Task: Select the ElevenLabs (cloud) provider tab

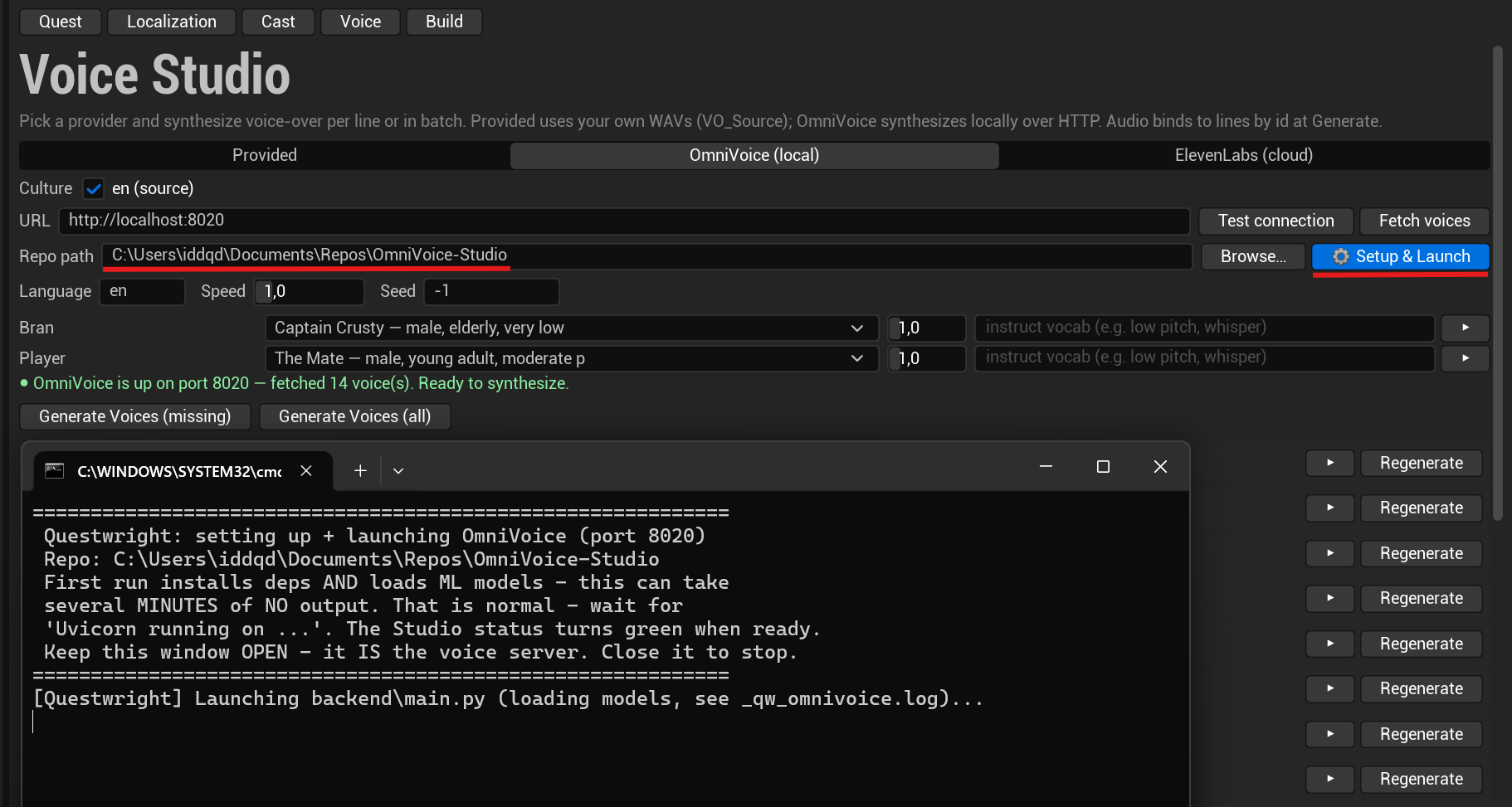Action: point(1244,155)
